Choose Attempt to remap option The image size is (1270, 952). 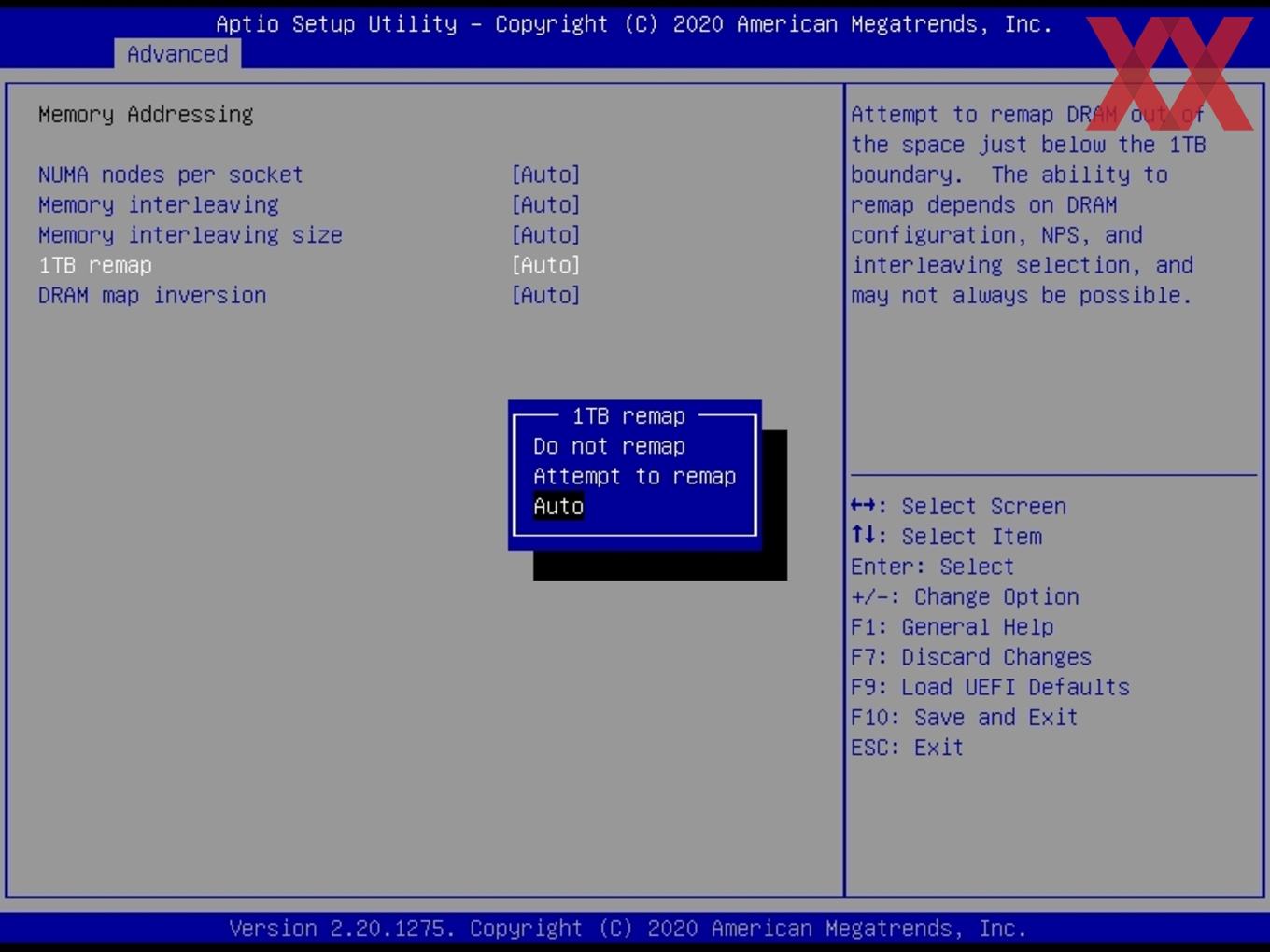click(x=635, y=476)
